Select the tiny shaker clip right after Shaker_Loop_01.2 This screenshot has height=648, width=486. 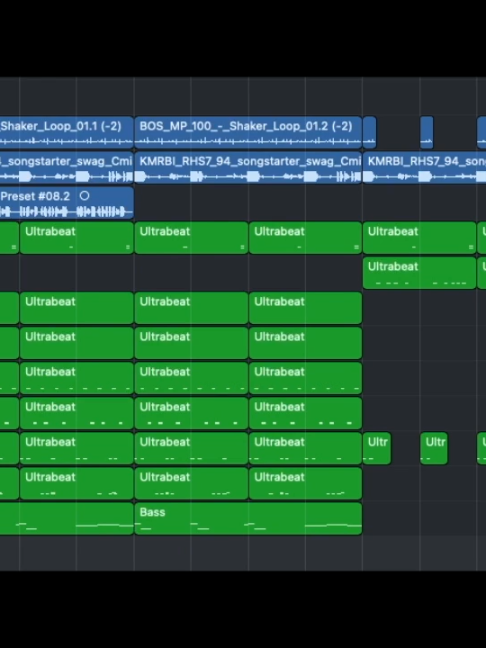pyautogui.click(x=369, y=132)
